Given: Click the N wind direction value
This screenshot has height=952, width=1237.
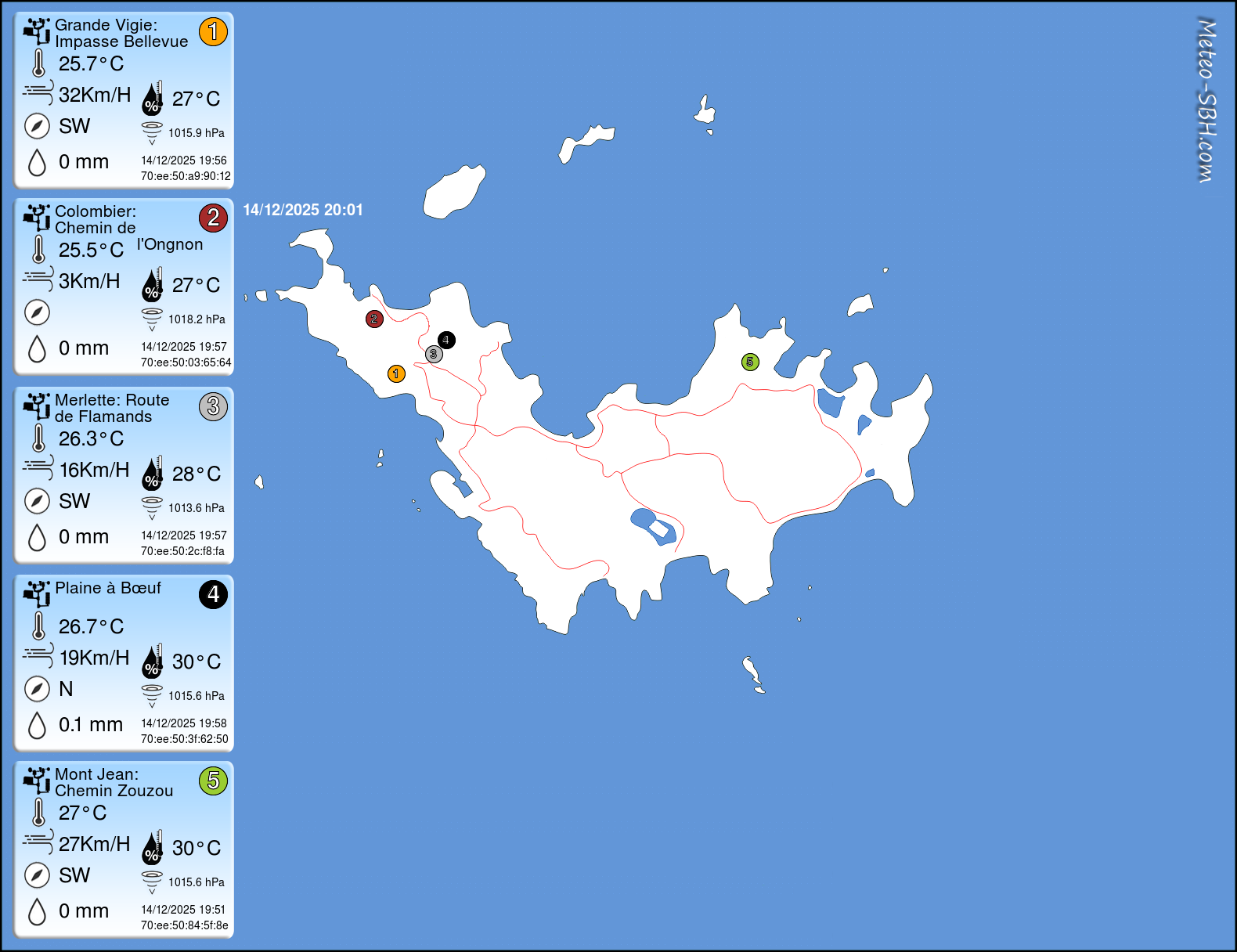Looking at the screenshot, I should [x=66, y=689].
